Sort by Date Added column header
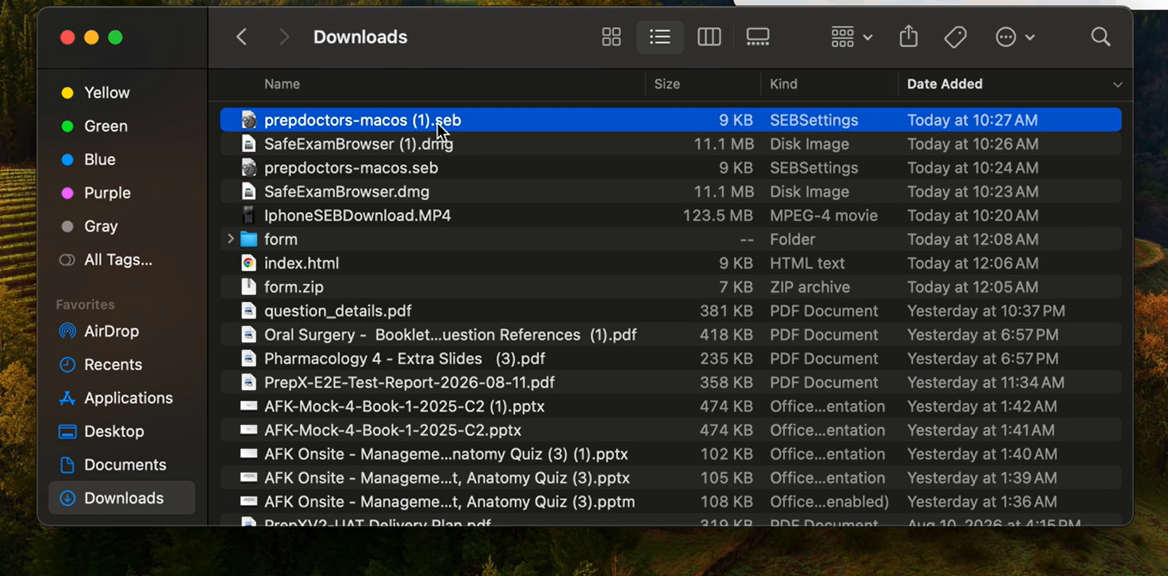The height and width of the screenshot is (576, 1168). point(945,84)
